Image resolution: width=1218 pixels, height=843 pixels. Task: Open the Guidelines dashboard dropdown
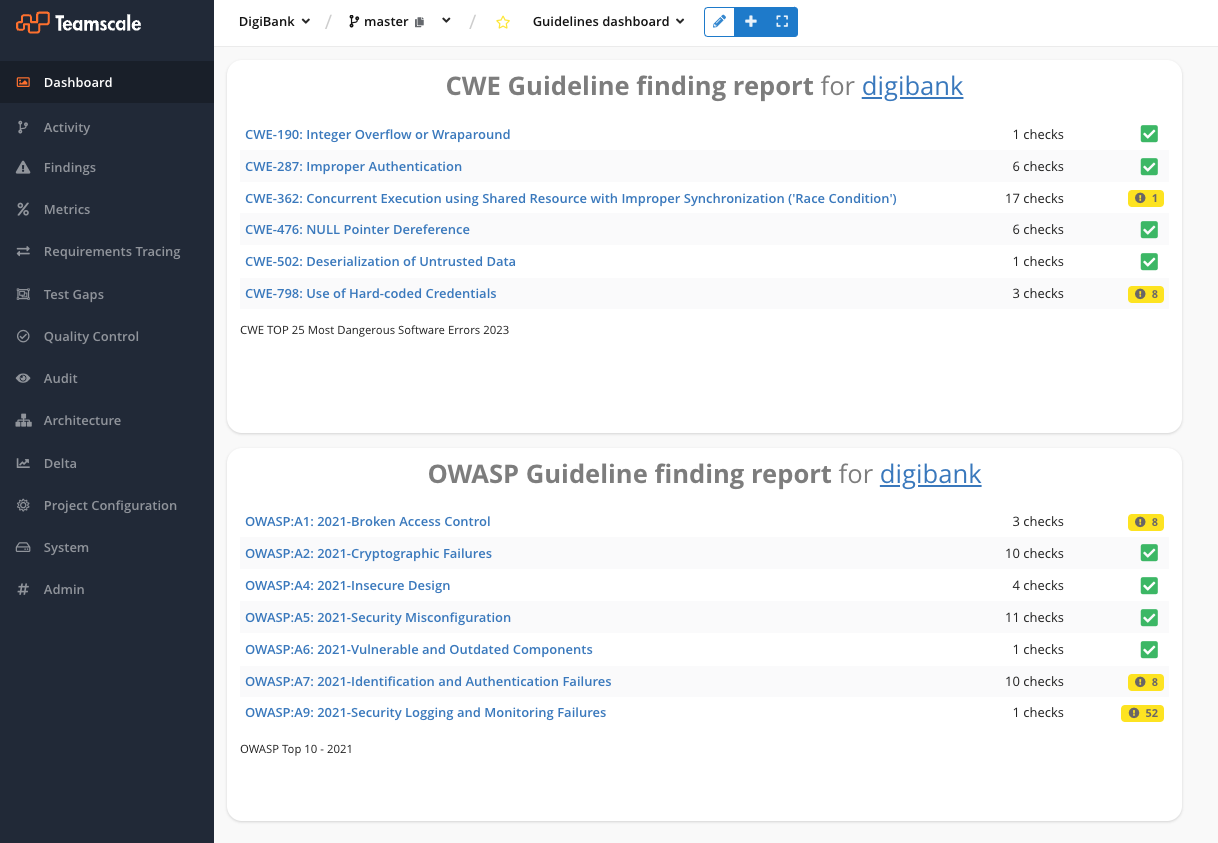(607, 21)
